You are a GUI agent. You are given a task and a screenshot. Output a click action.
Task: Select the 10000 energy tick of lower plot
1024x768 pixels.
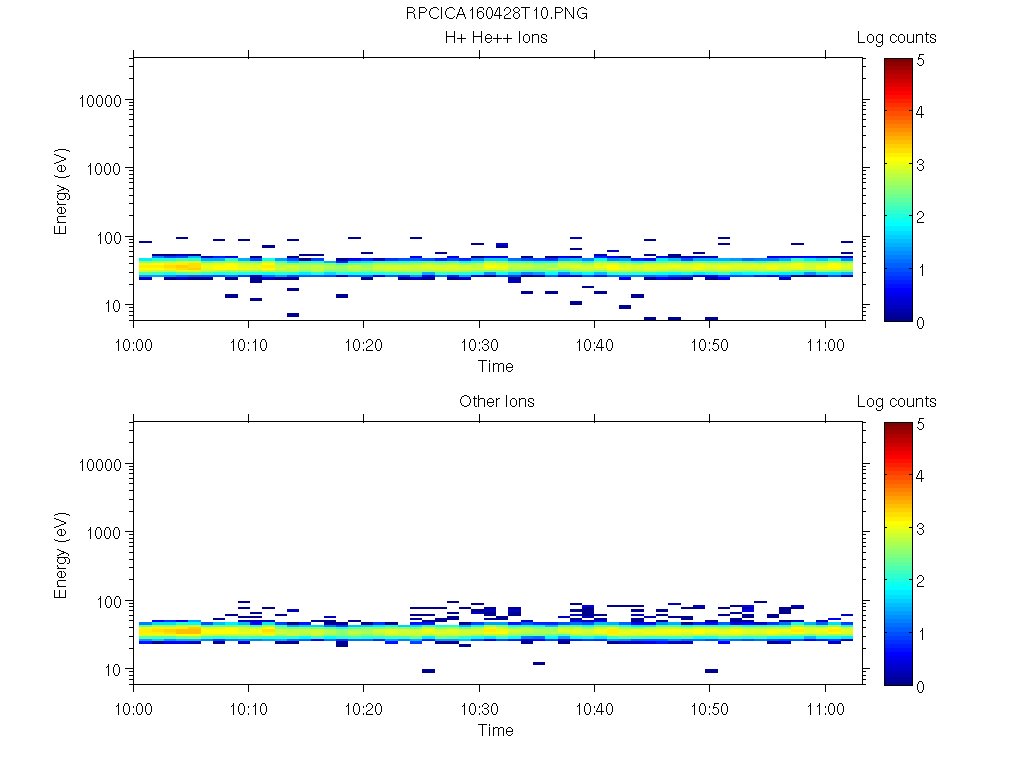(100, 465)
